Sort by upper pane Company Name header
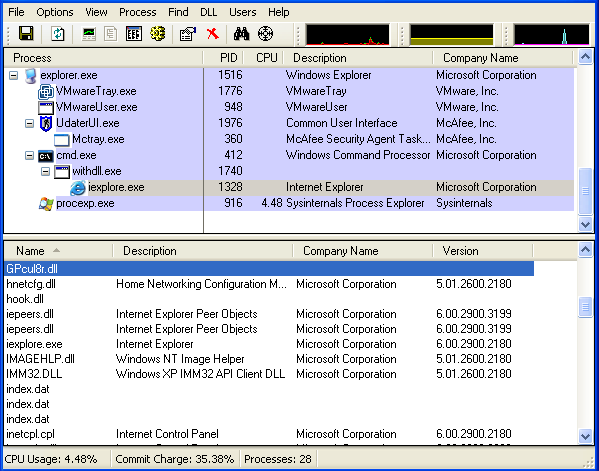The width and height of the screenshot is (599, 471). coord(503,58)
